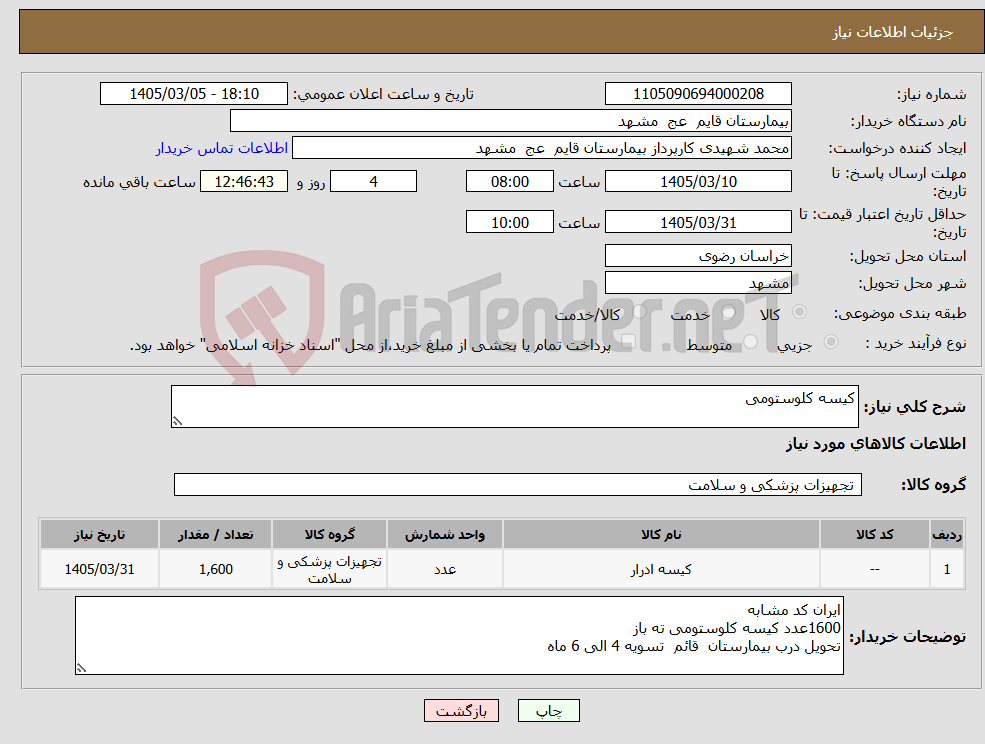The height and width of the screenshot is (744, 985).
Task: Click the goods group field تجهیزات پزشکی و سلامت
Action: [518, 484]
